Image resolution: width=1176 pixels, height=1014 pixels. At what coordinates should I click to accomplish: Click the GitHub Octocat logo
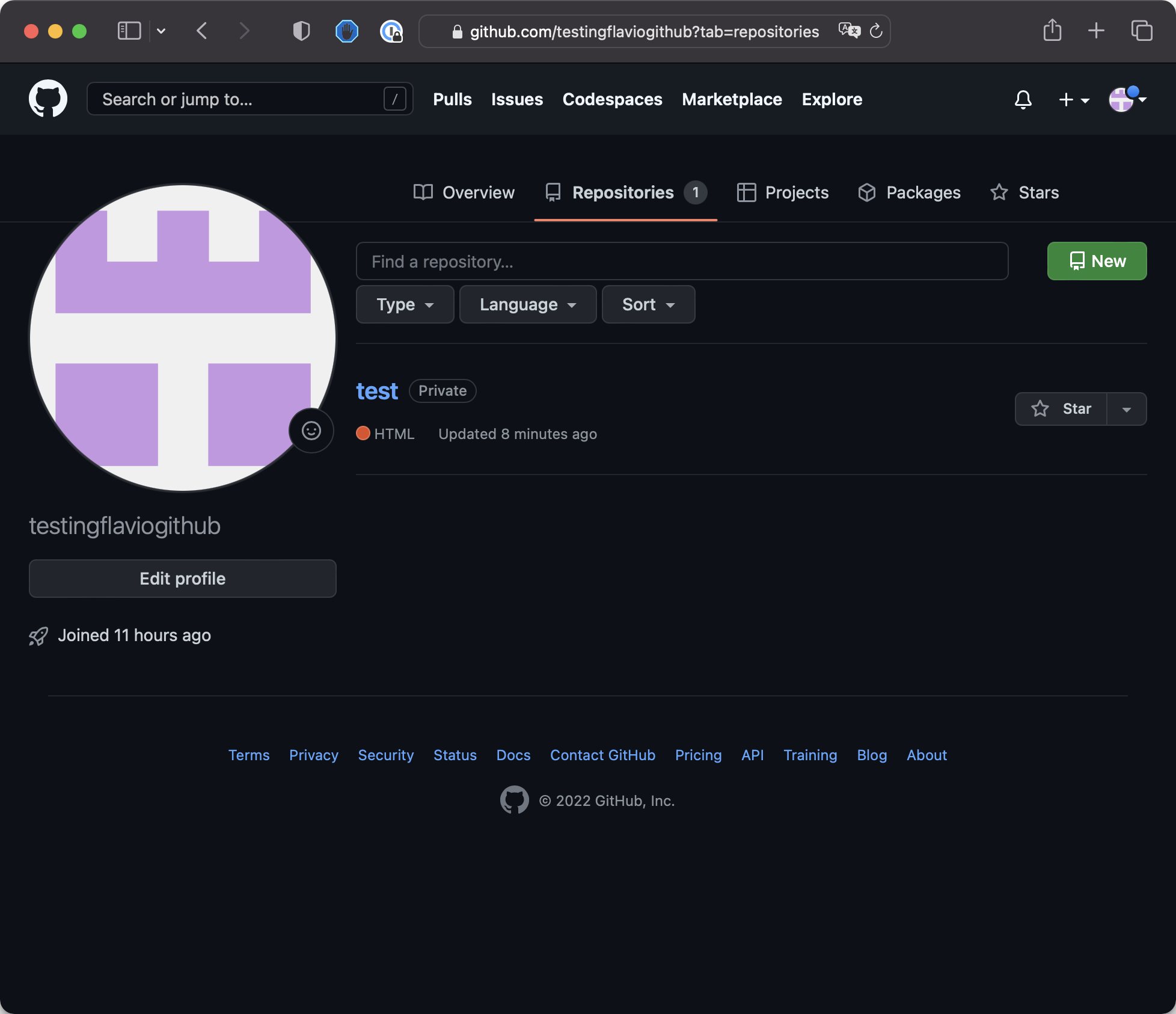[48, 99]
